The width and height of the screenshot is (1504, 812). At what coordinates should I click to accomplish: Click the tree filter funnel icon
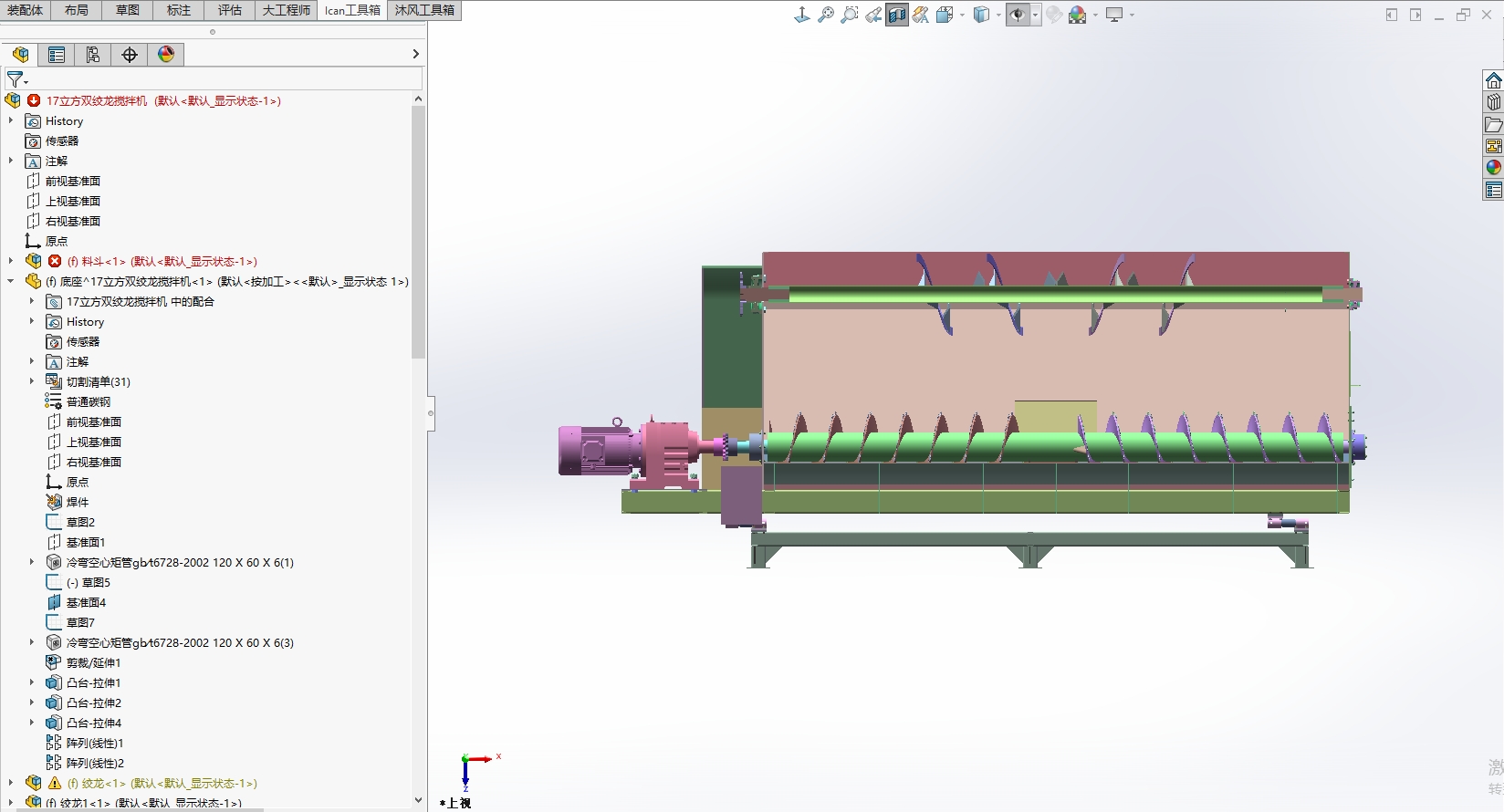(x=16, y=79)
